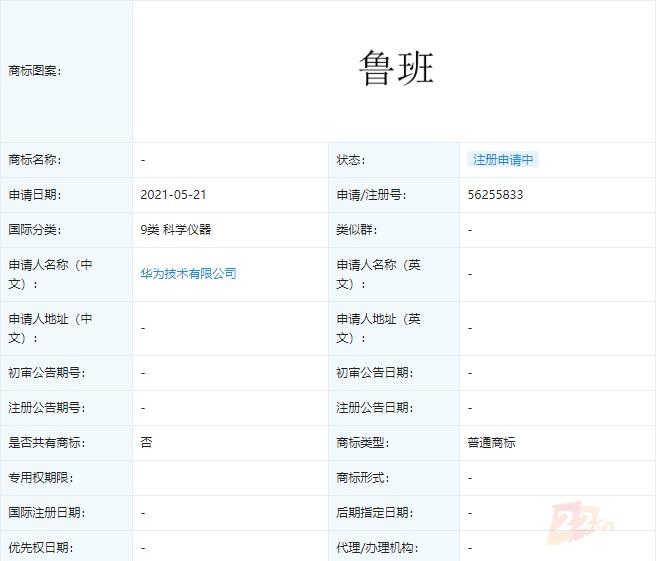Click the 注册申请中 status badge
This screenshot has width=656, height=561.
(x=503, y=160)
